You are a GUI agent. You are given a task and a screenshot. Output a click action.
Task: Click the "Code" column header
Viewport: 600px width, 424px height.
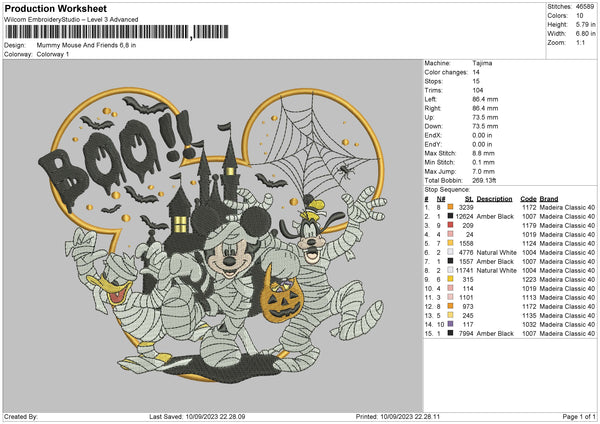click(x=528, y=199)
